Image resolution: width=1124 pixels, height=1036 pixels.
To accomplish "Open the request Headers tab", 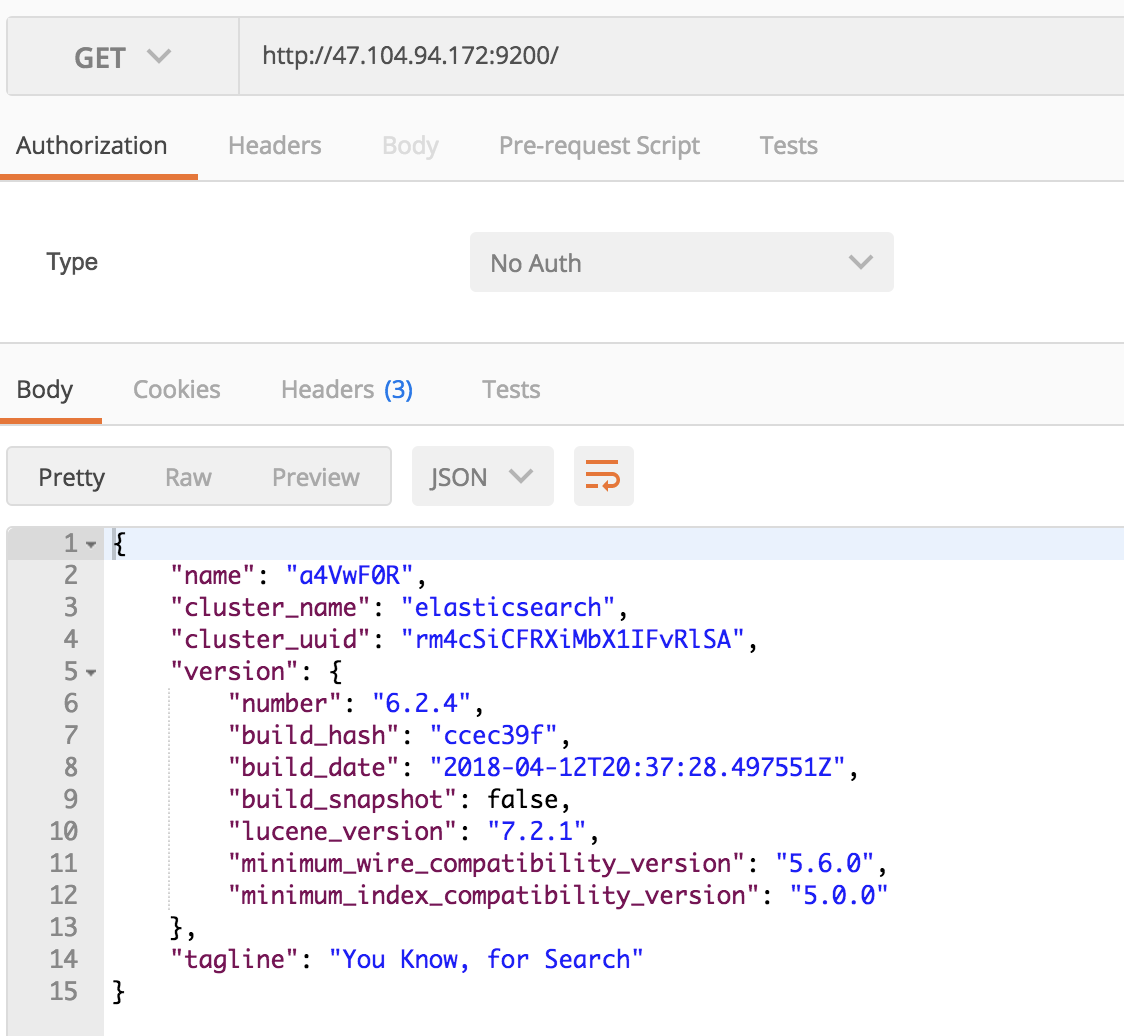I will 274,146.
